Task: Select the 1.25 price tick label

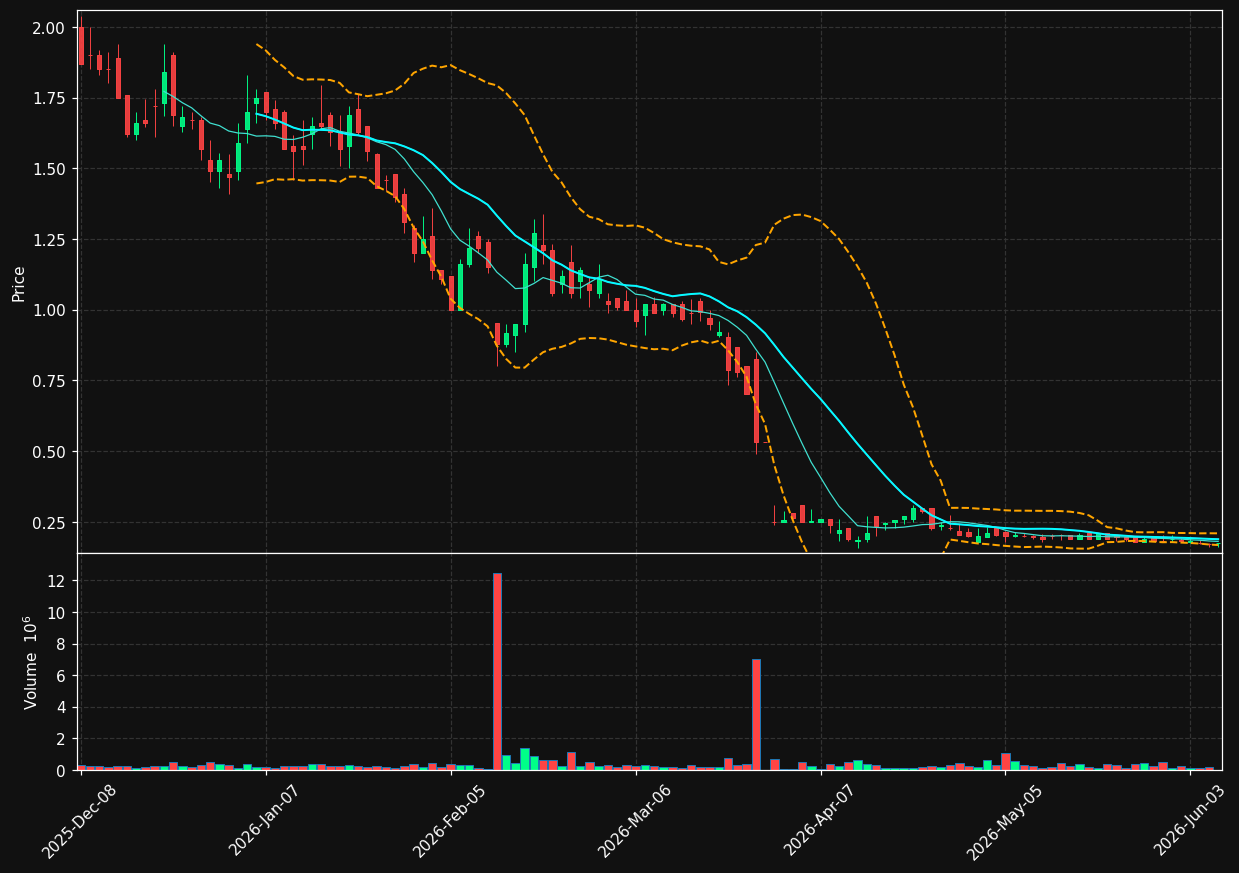Action: tap(50, 240)
